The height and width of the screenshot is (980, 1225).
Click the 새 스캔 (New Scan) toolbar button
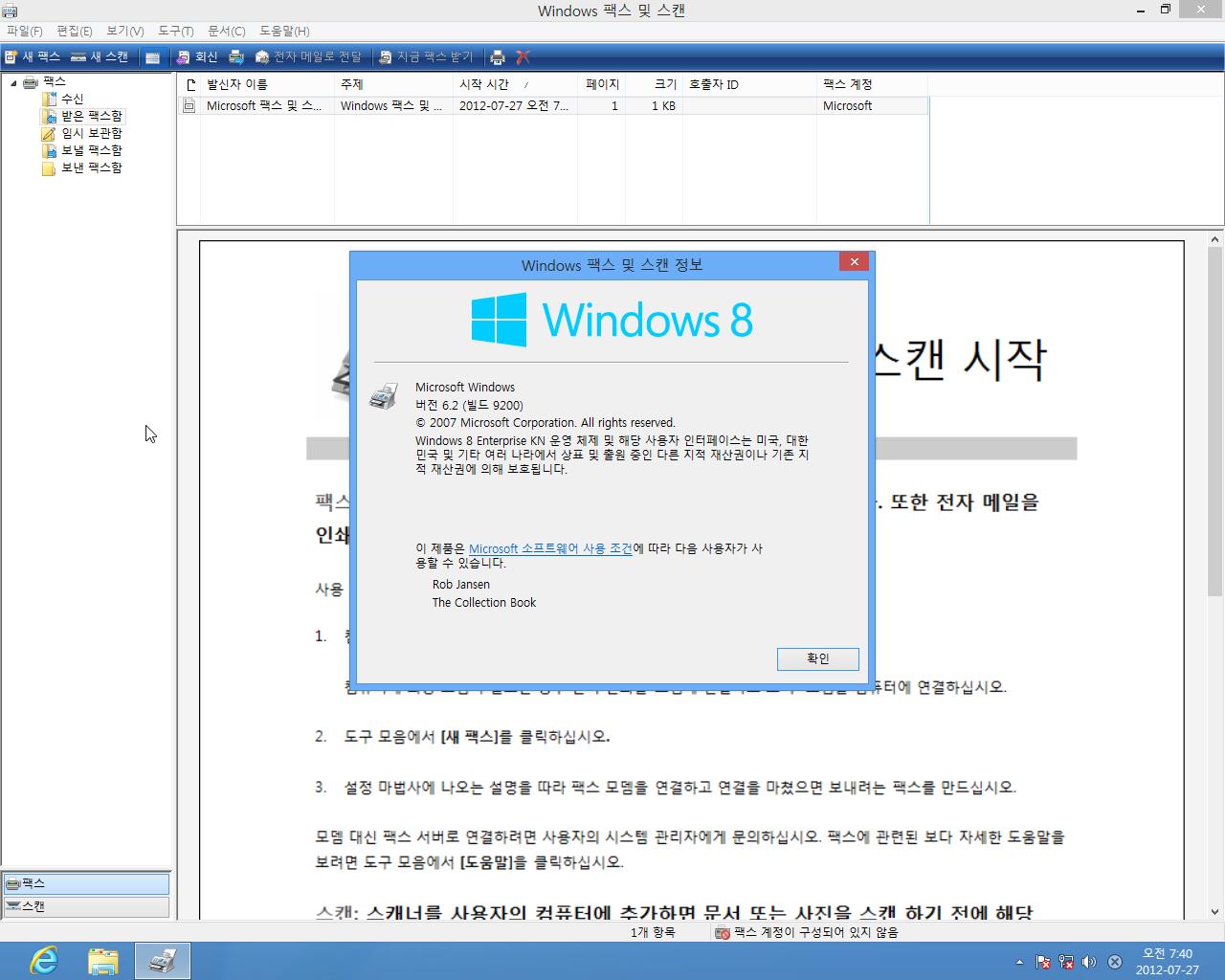[x=100, y=57]
